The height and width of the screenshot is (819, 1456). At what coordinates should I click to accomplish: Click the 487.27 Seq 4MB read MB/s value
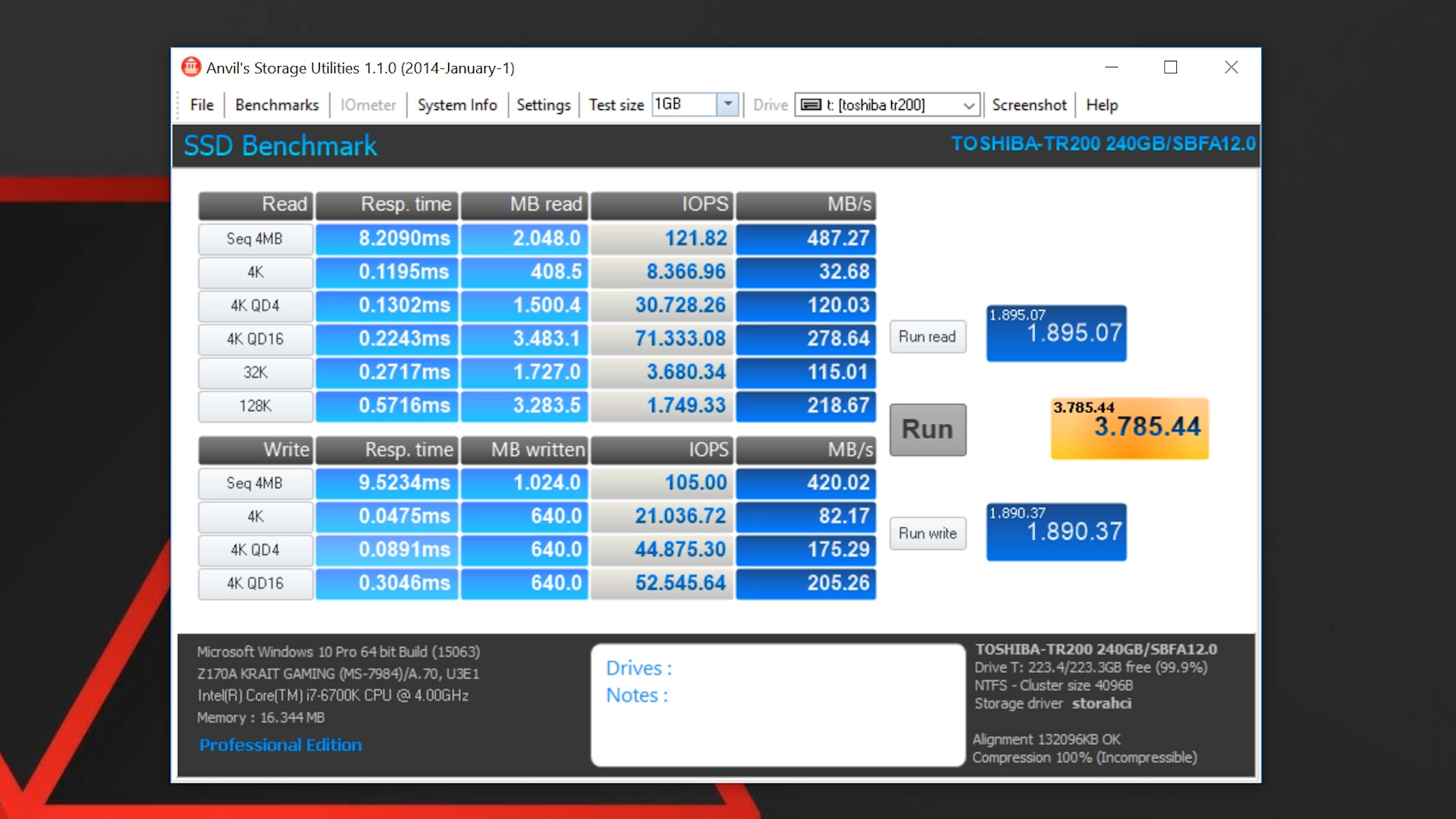point(806,239)
